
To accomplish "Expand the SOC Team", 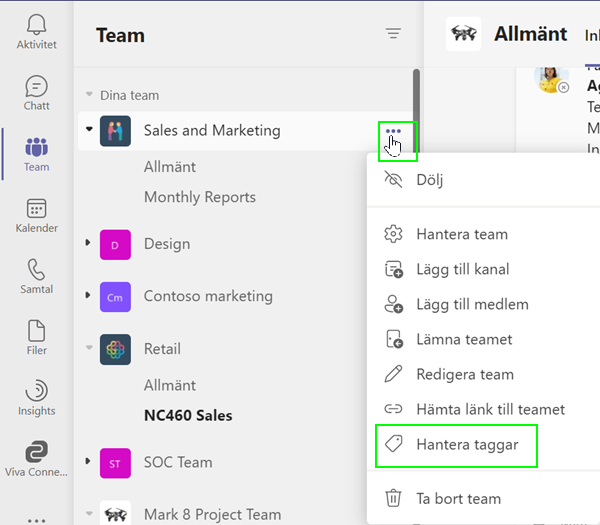I will coord(88,461).
